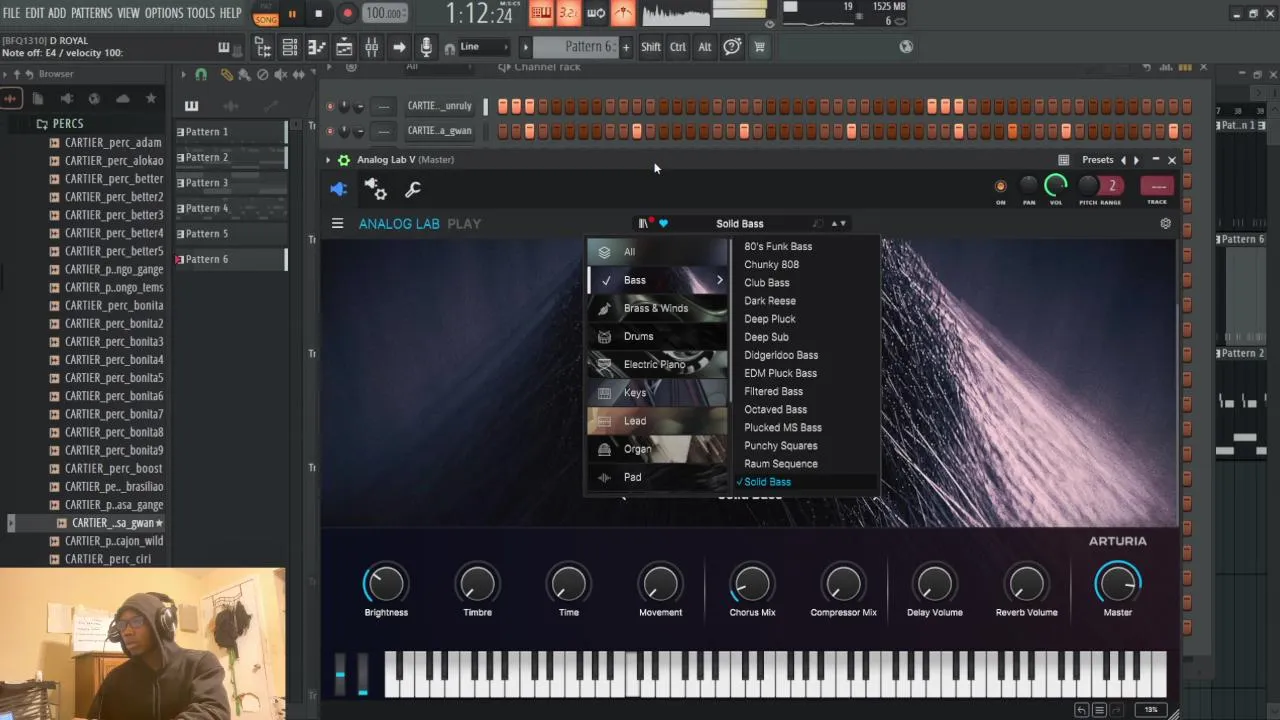Expand the PERCS folder in browser
The image size is (1280, 720).
(x=67, y=124)
